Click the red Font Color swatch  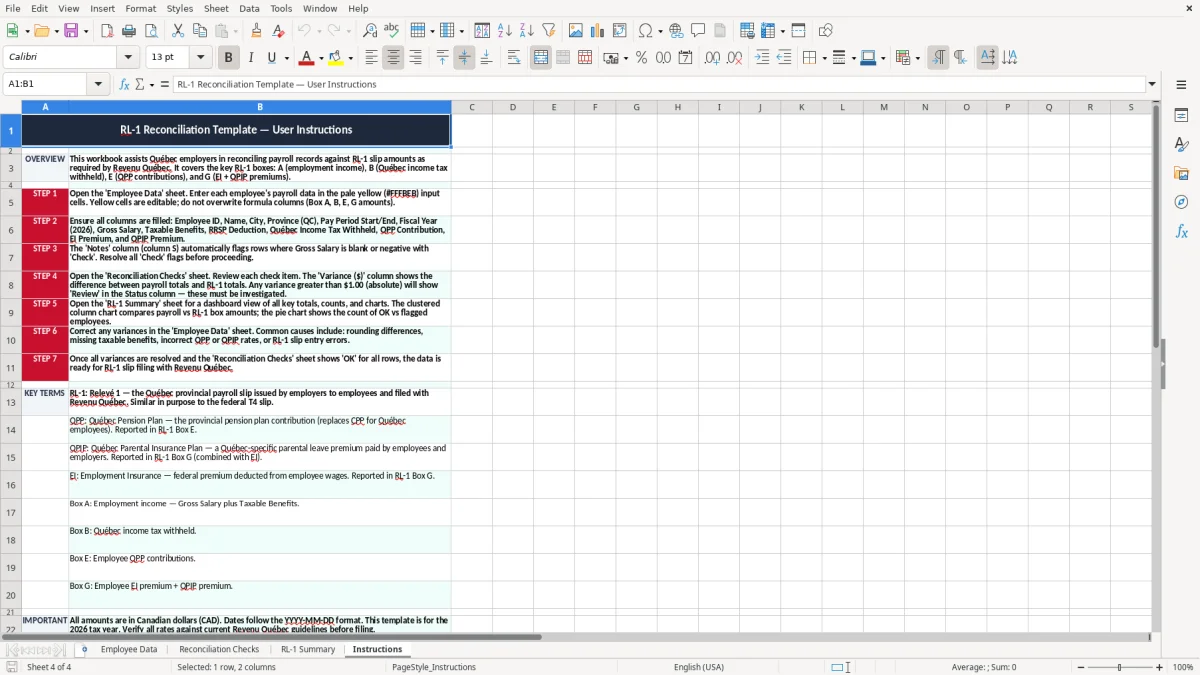click(307, 58)
